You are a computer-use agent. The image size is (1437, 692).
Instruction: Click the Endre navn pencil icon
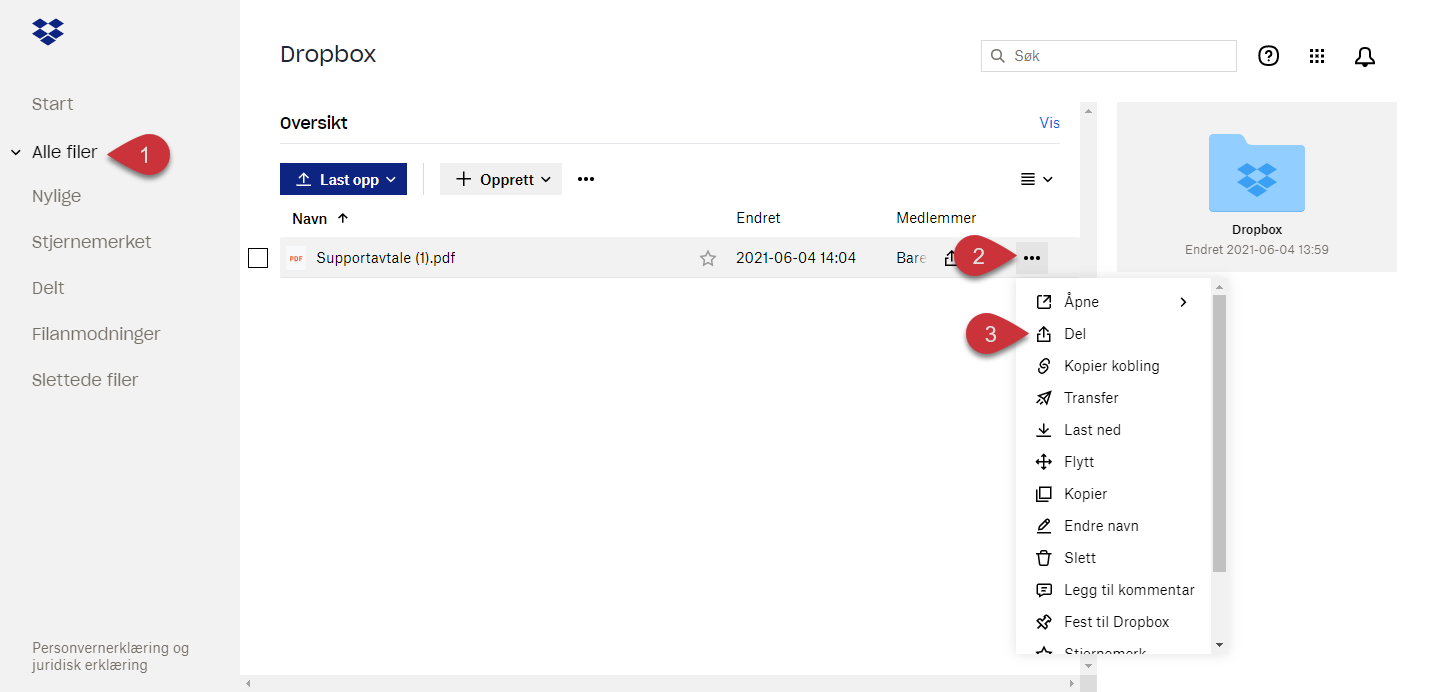1044,526
